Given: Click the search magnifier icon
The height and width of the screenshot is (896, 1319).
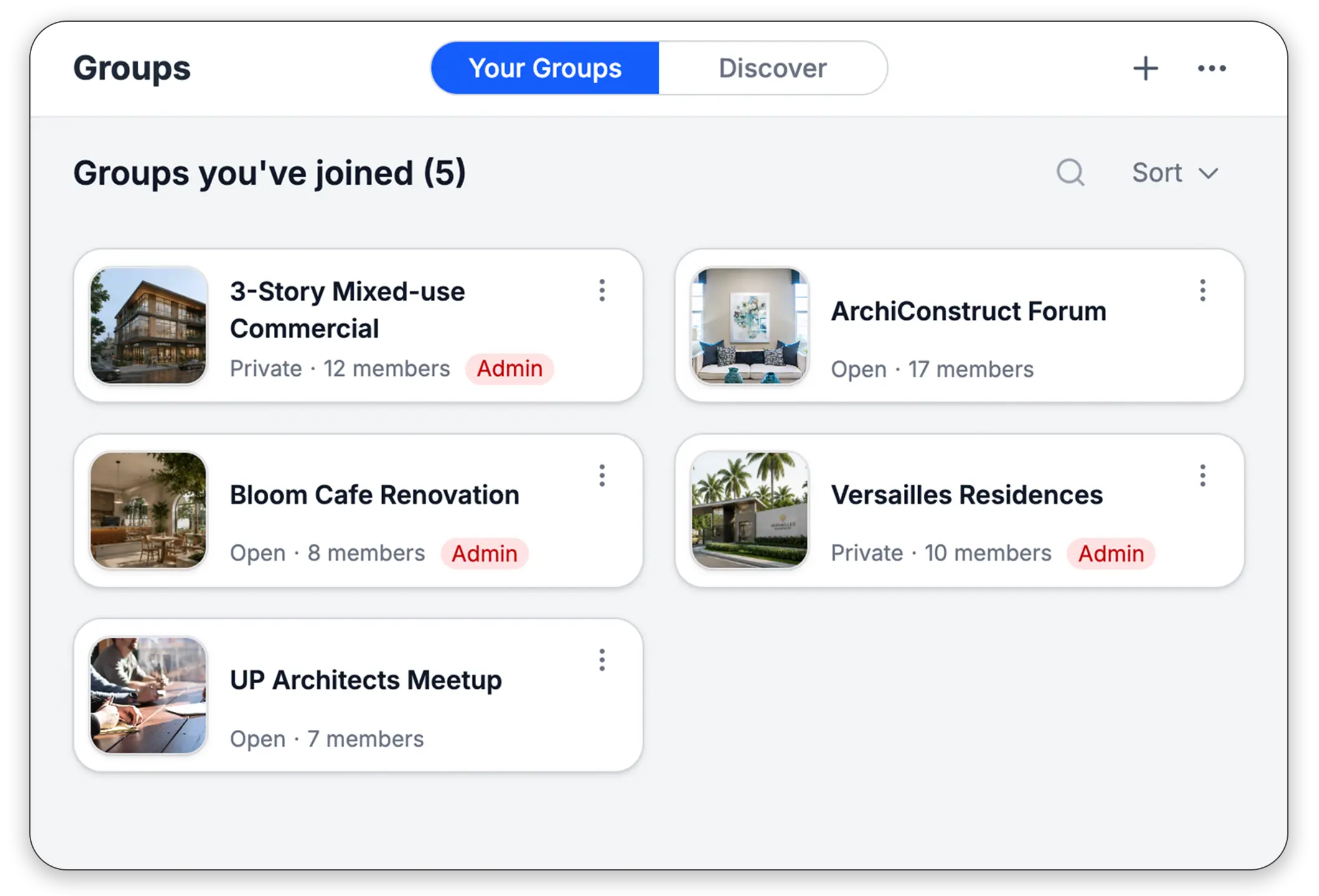Looking at the screenshot, I should point(1070,172).
